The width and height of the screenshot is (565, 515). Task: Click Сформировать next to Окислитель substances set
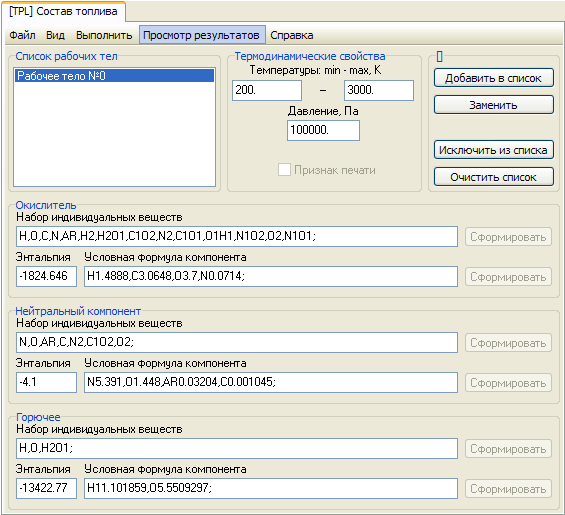(508, 237)
